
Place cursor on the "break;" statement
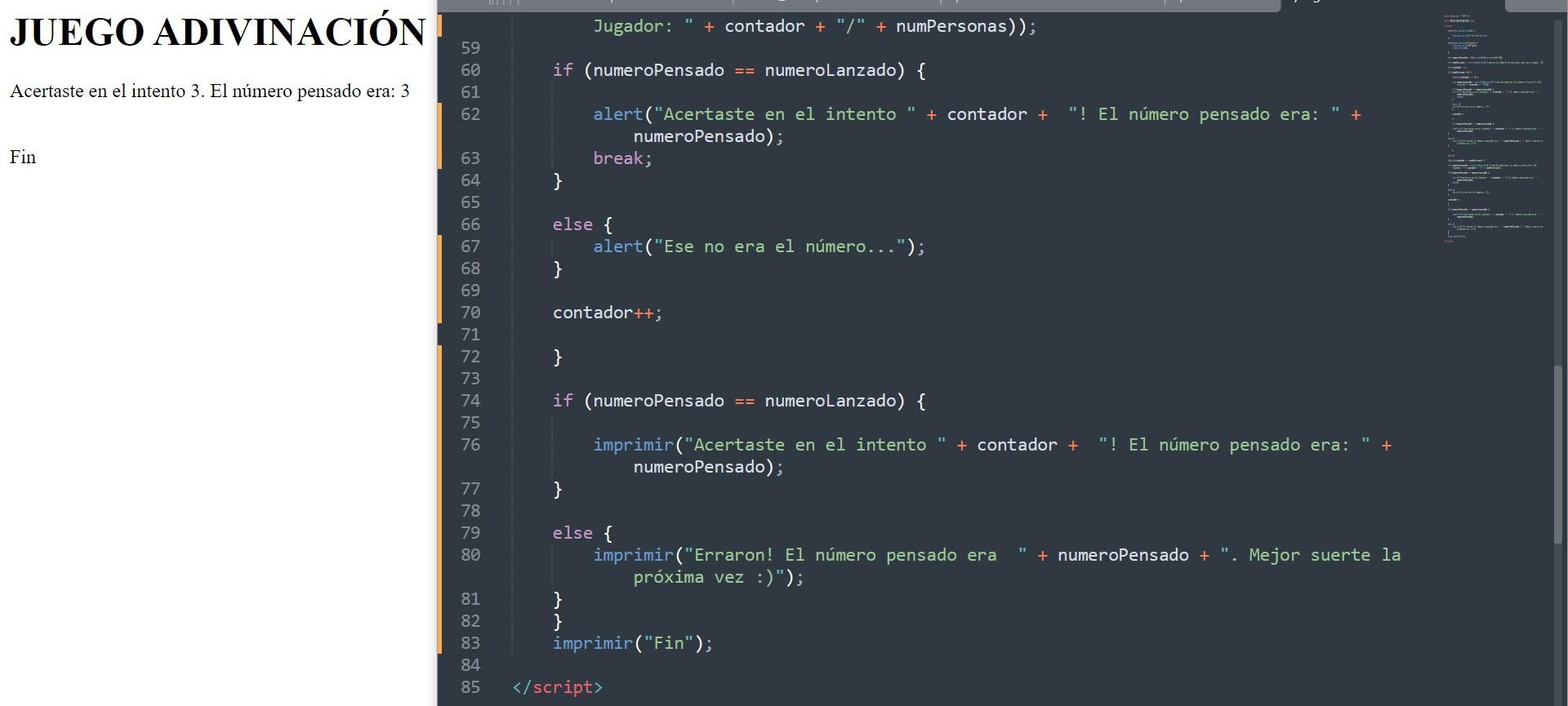pyautogui.click(x=622, y=158)
